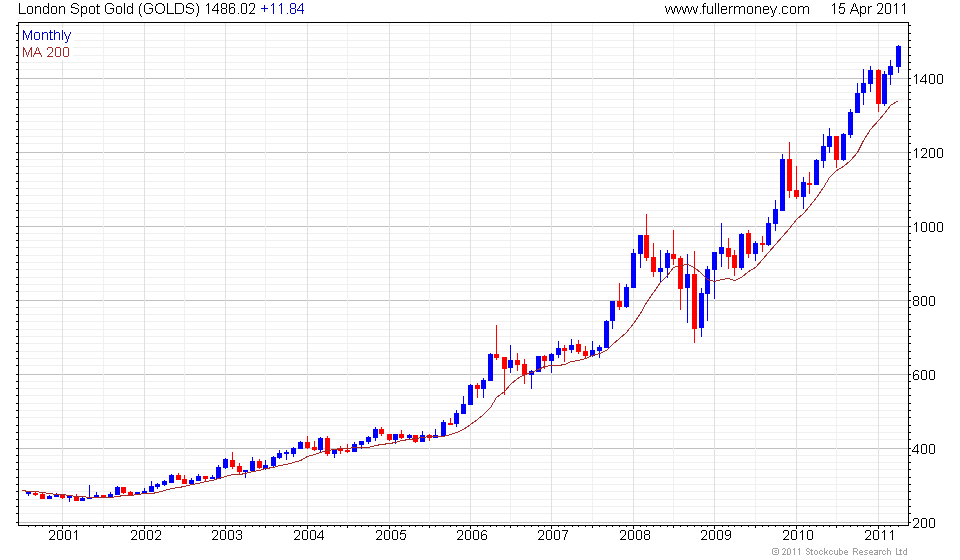Click the 400 price axis label
Image resolution: width=960 pixels, height=560 pixels.
click(x=924, y=449)
